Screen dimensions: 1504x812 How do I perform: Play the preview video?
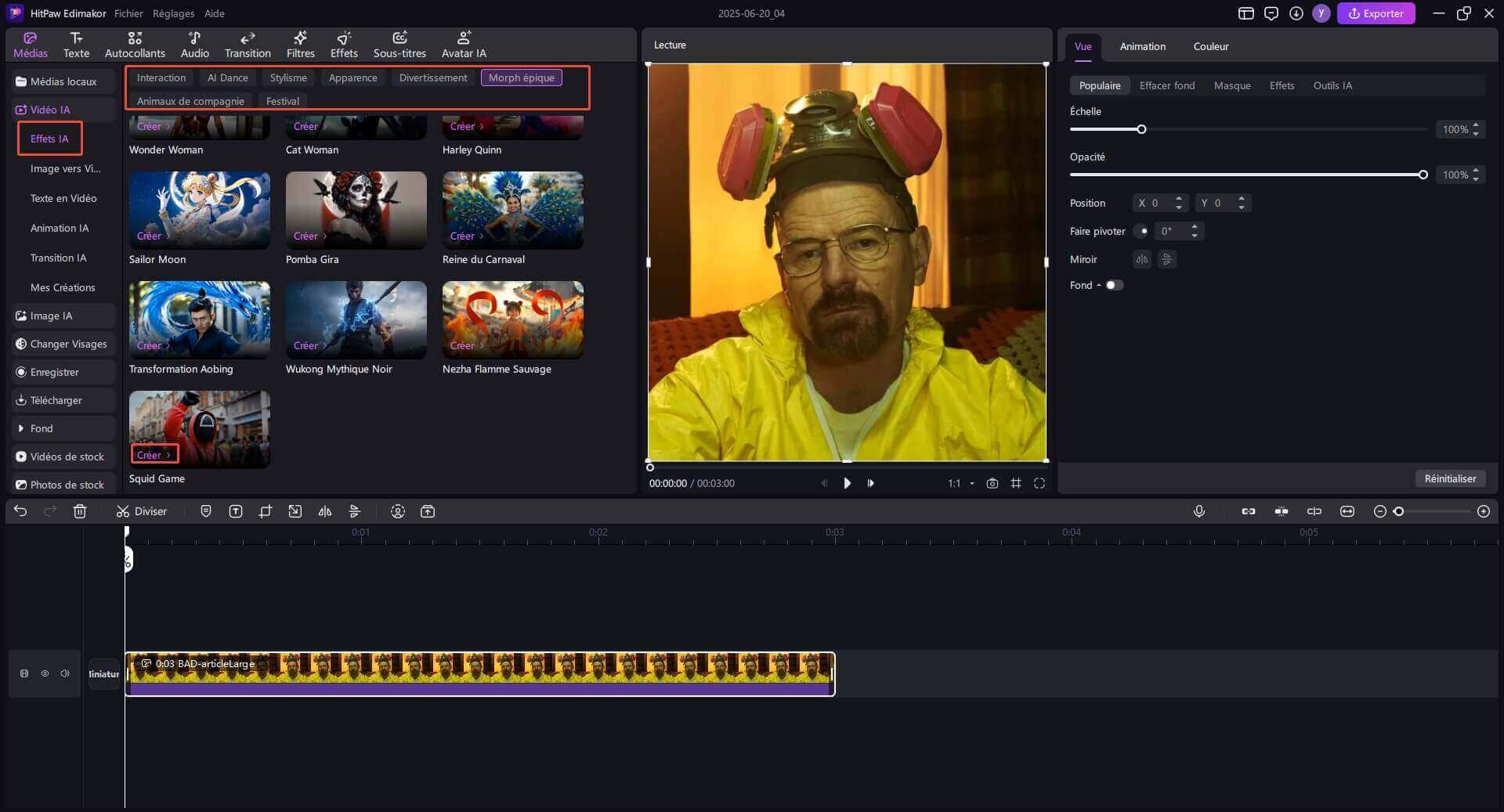click(x=847, y=483)
